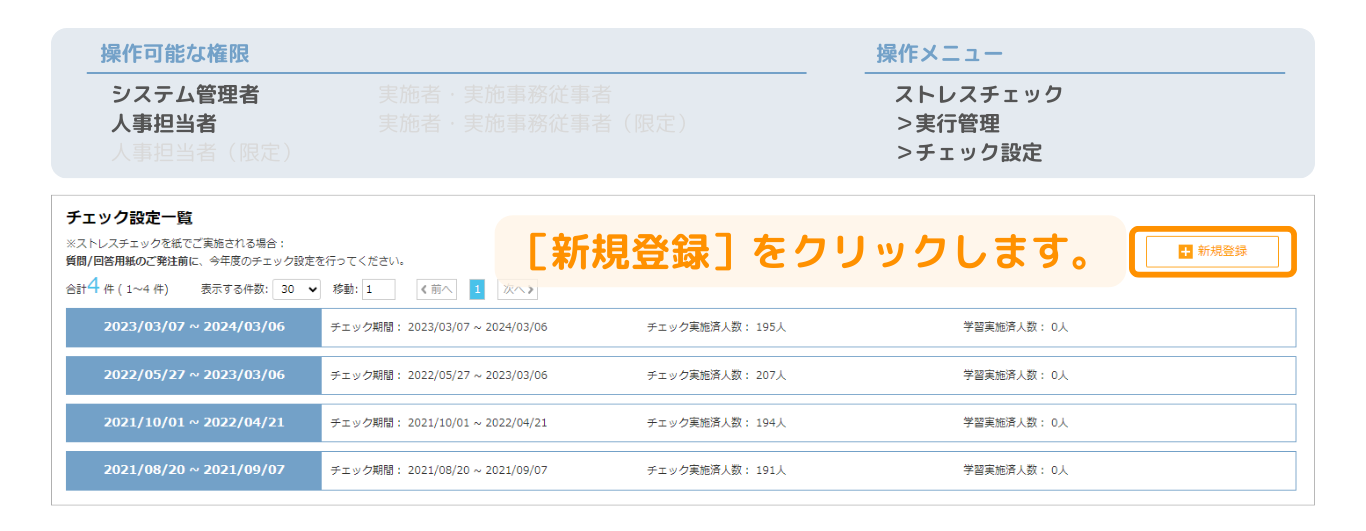Image resolution: width=1366 pixels, height=531 pixels.
Task: Click 学習実施済人数 0人 in the 2022 row
Action: [x=1015, y=376]
